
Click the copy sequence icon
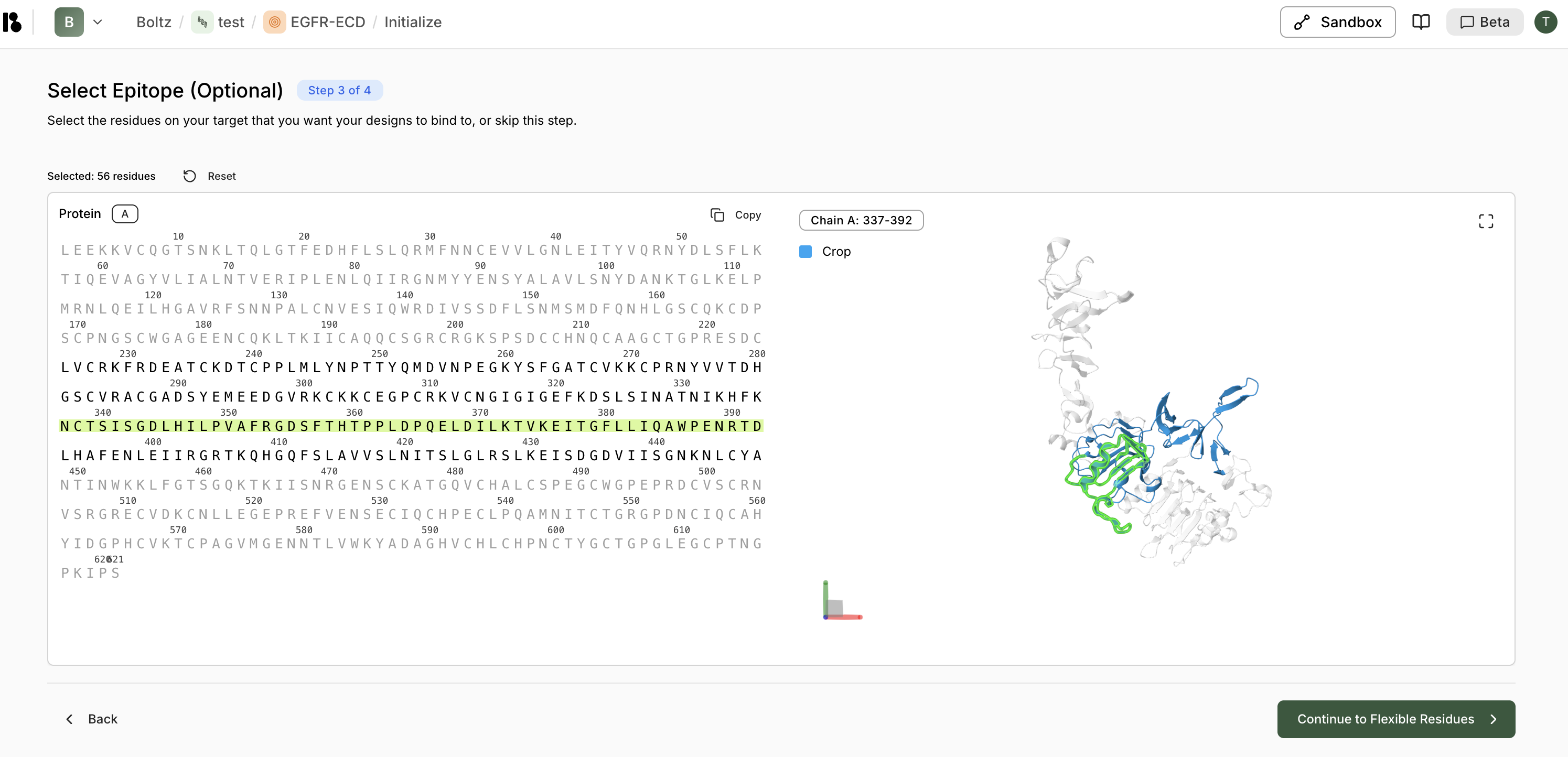coord(717,215)
